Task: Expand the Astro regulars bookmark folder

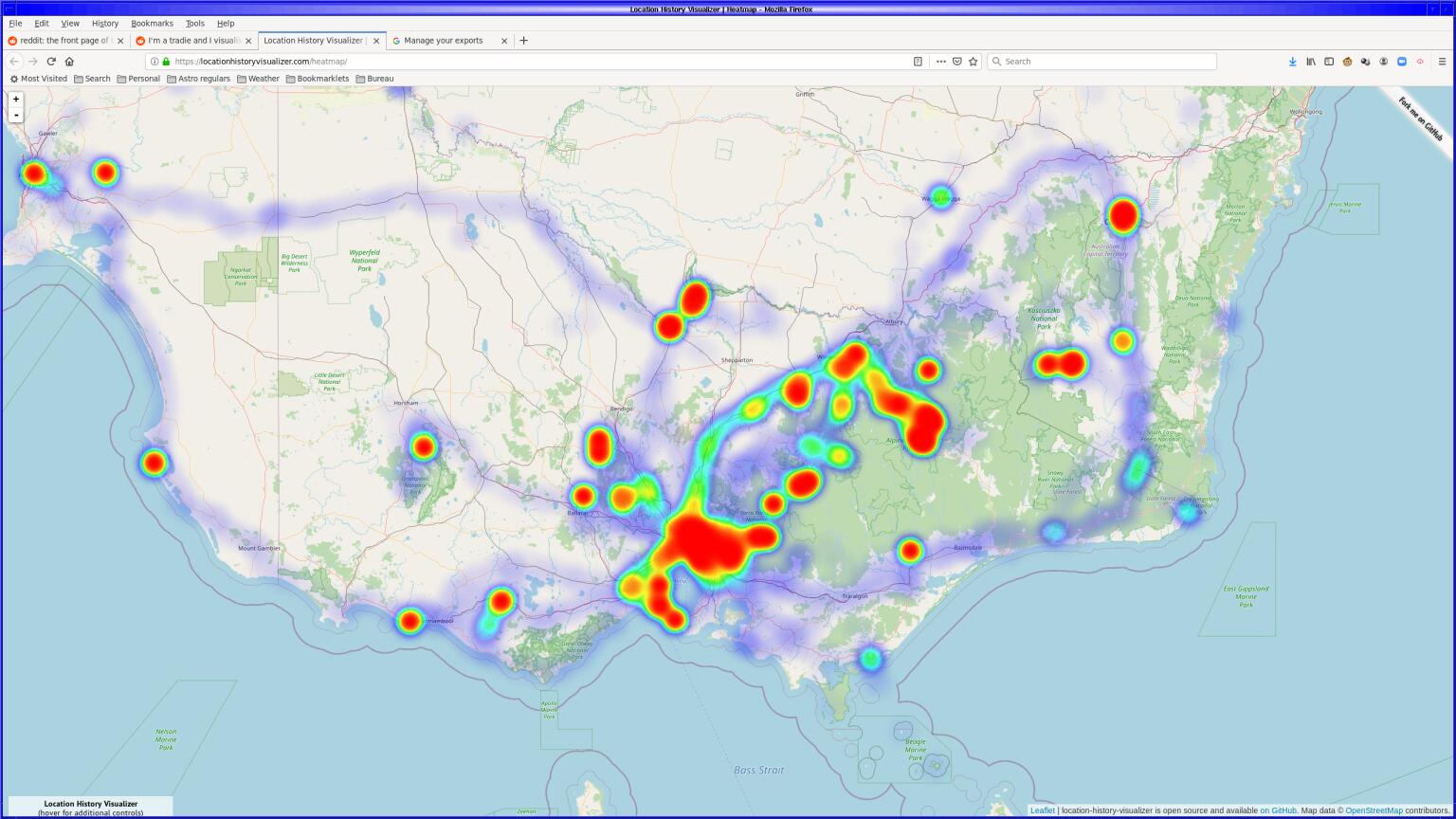Action: (x=198, y=79)
